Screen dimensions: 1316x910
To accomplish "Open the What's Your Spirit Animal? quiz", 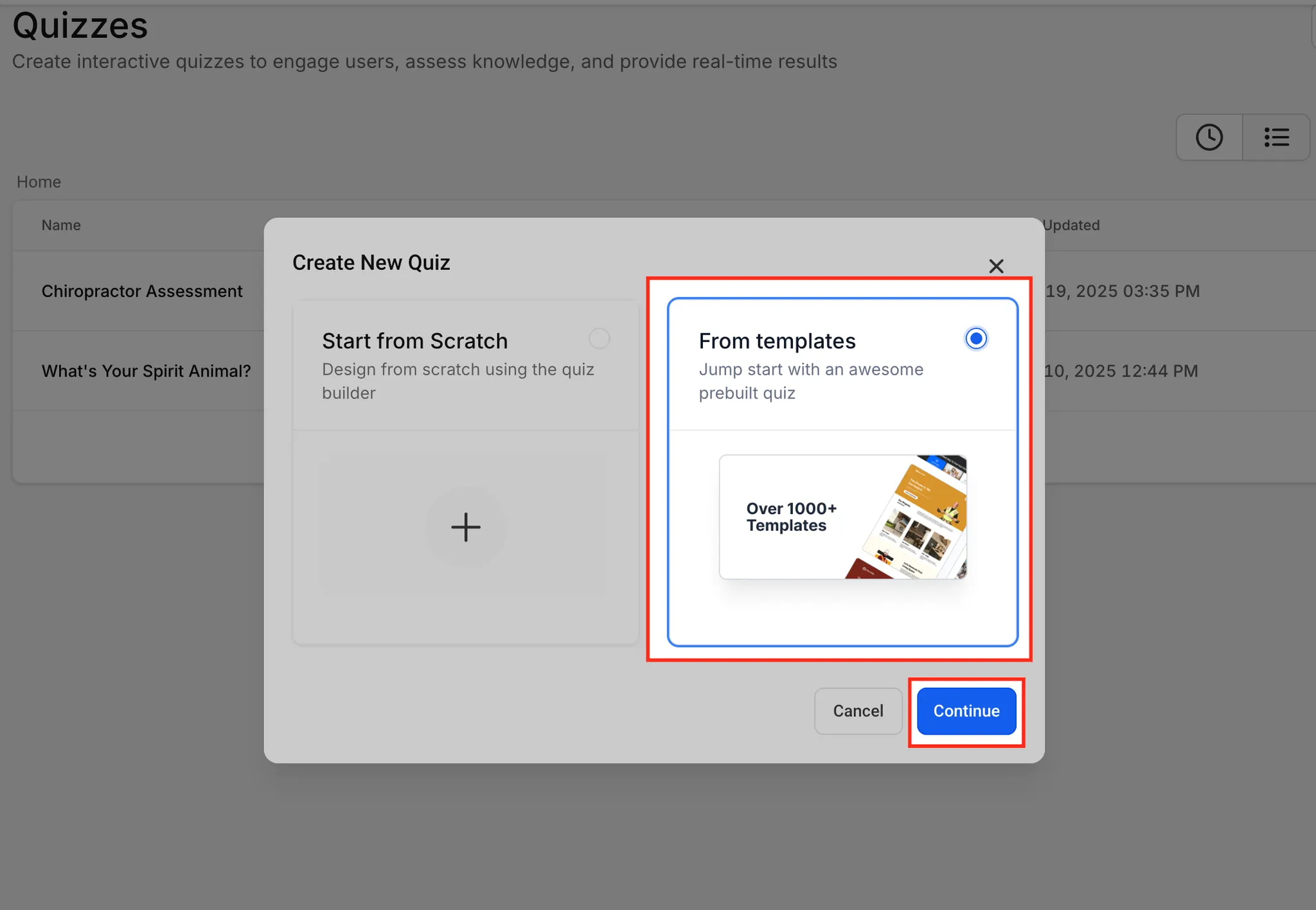I will point(146,371).
